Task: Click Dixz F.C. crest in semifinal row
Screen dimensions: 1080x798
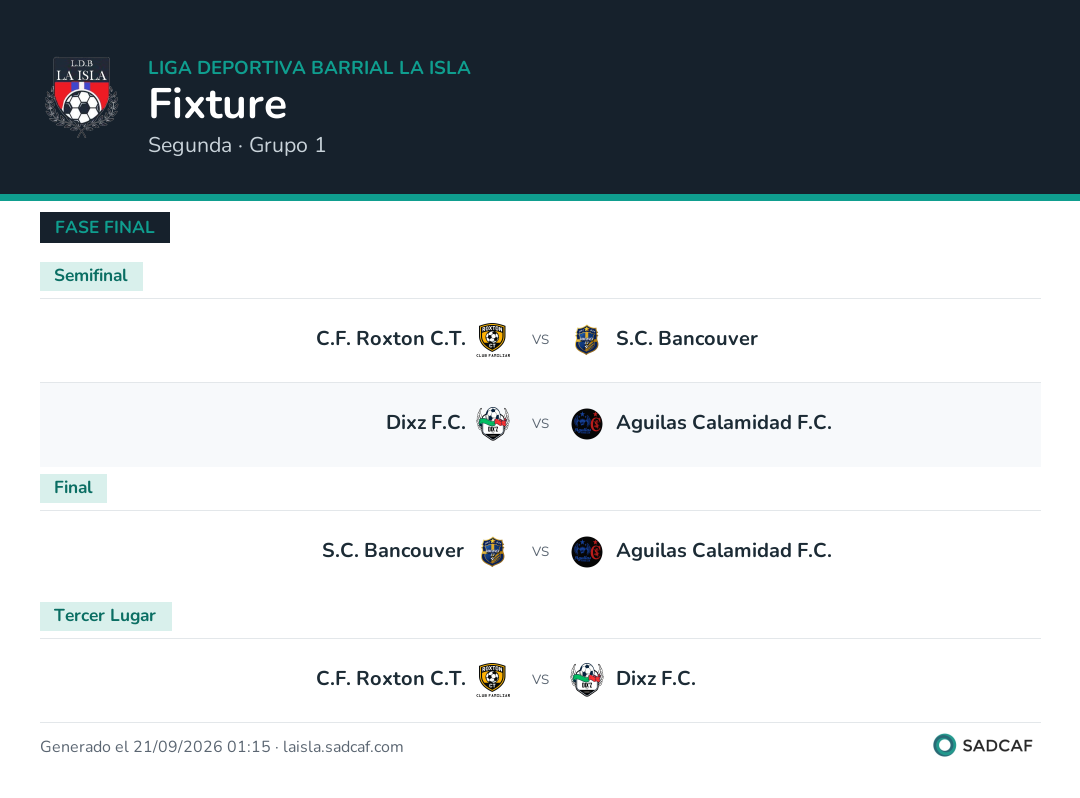Action: click(492, 424)
